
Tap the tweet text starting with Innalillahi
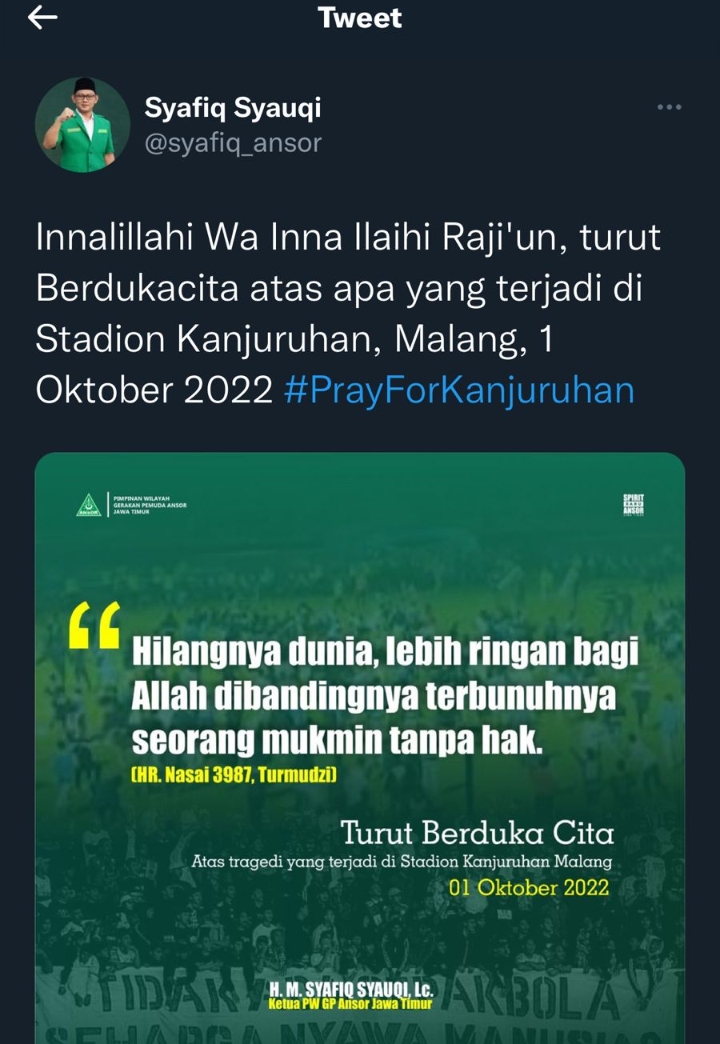coord(348,313)
